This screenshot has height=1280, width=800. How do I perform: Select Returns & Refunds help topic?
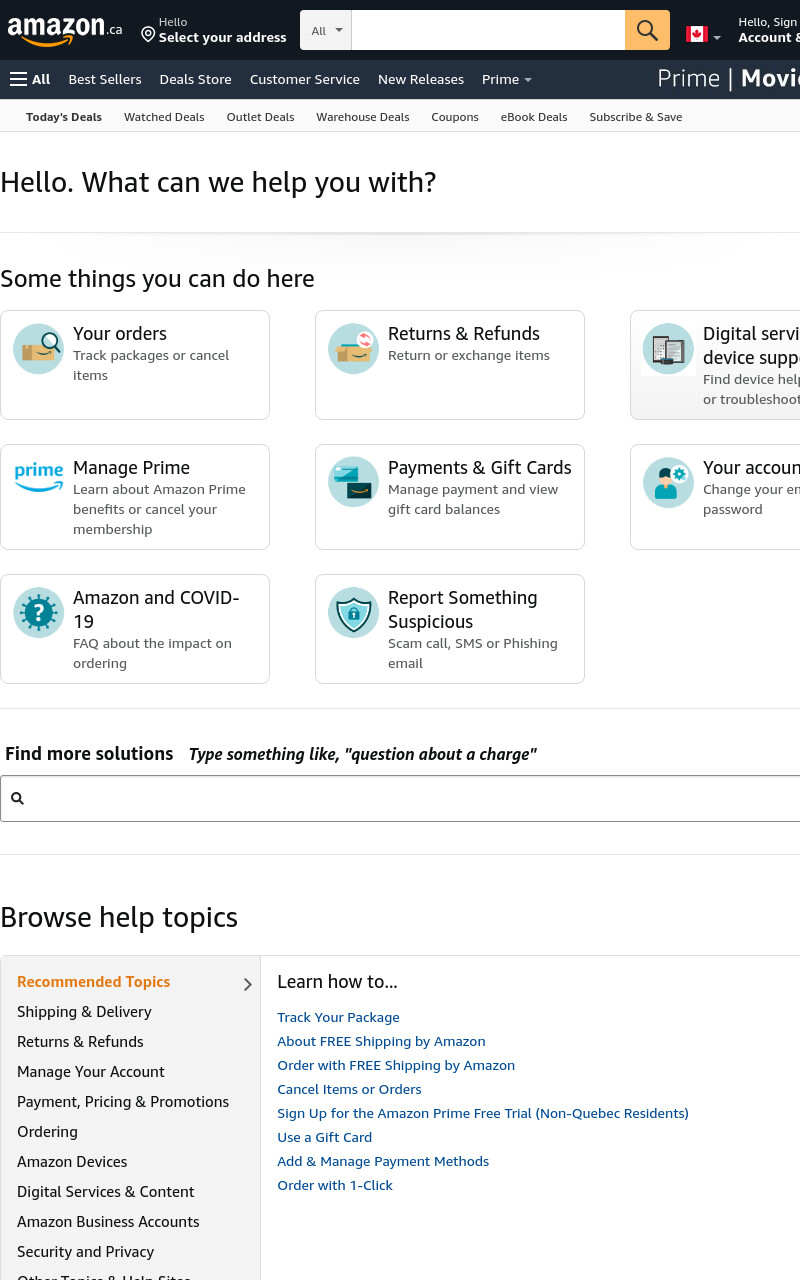pyautogui.click(x=80, y=1042)
